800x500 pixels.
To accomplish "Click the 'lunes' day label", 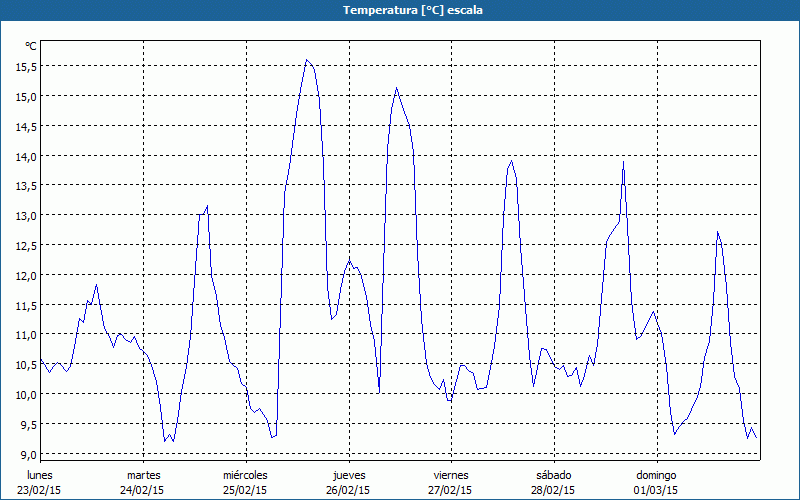I will point(40,475).
